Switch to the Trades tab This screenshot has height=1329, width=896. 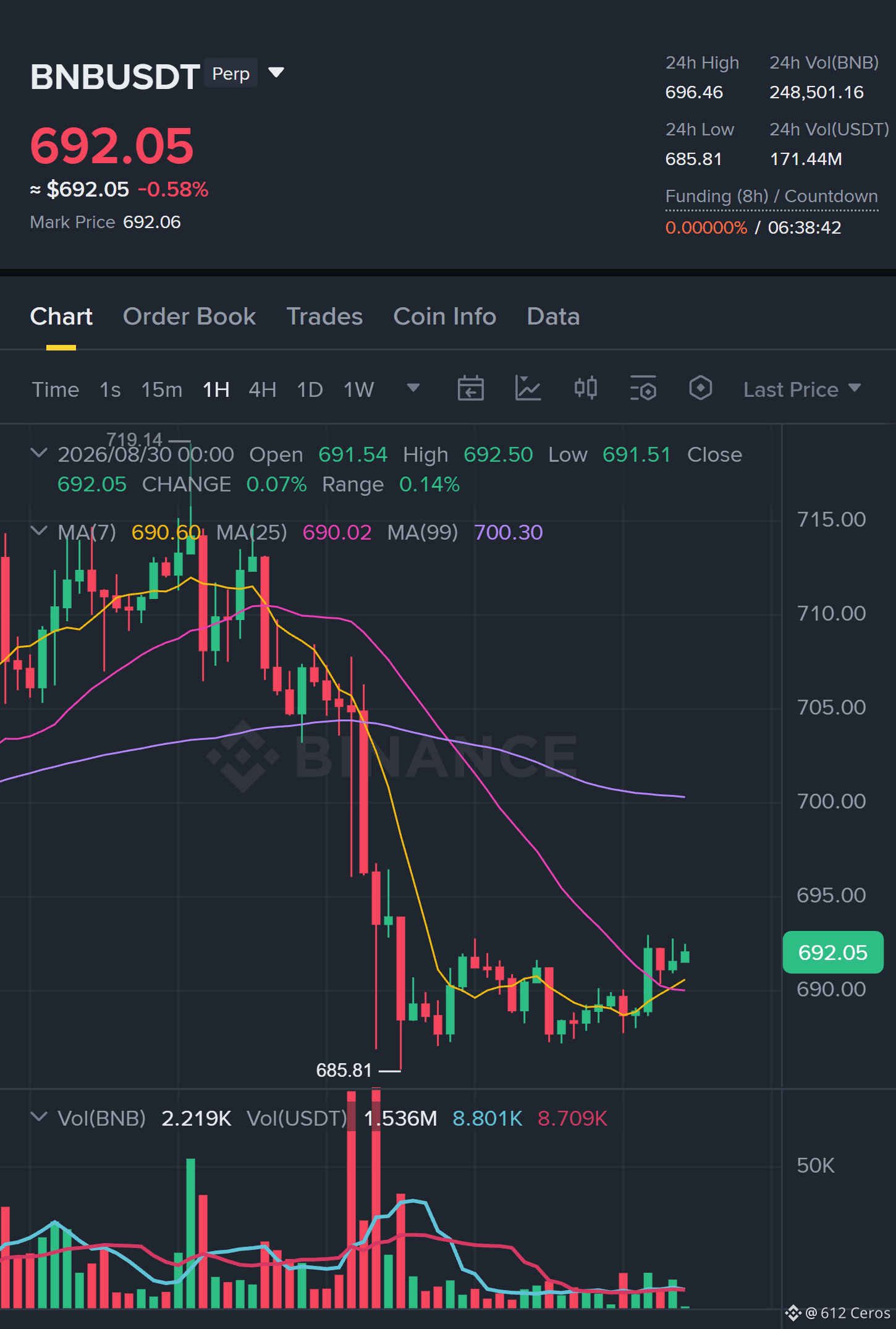tap(324, 316)
